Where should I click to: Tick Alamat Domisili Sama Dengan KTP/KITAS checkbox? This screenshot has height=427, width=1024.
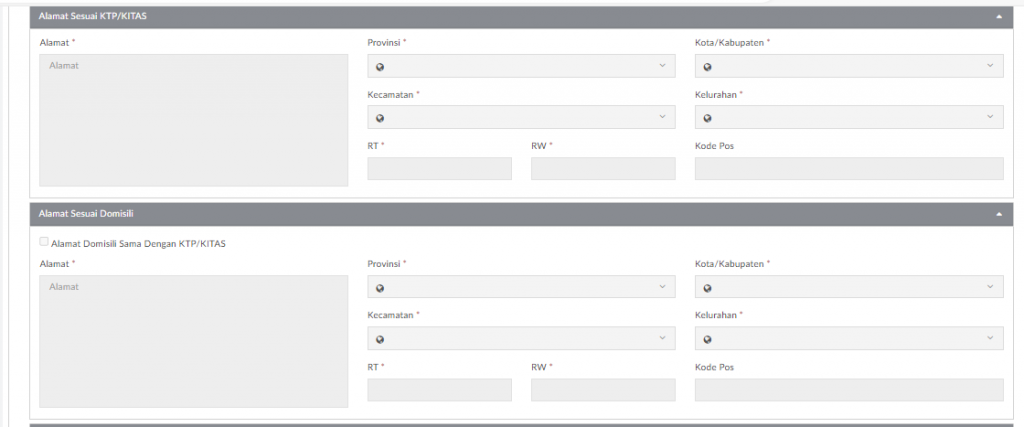pyautogui.click(x=44, y=242)
